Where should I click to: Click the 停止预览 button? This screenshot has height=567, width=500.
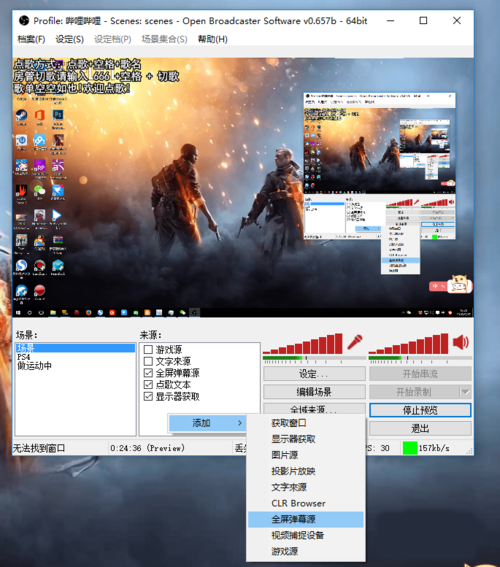420,410
